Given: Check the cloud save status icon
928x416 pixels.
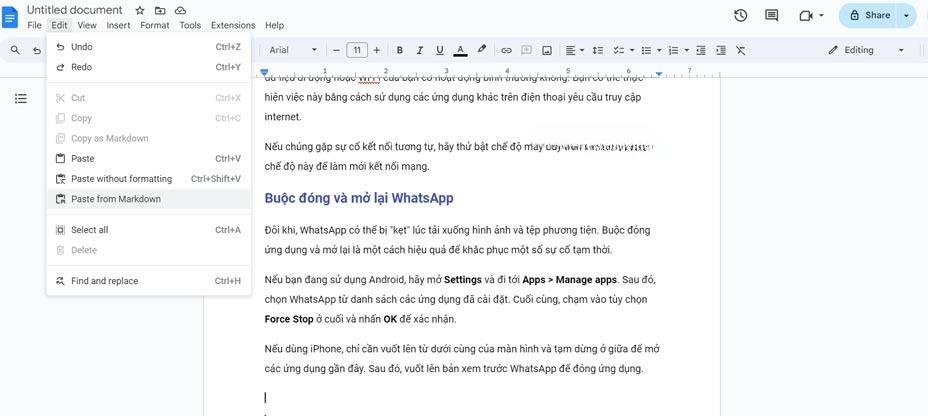Looking at the screenshot, I should click(181, 11).
